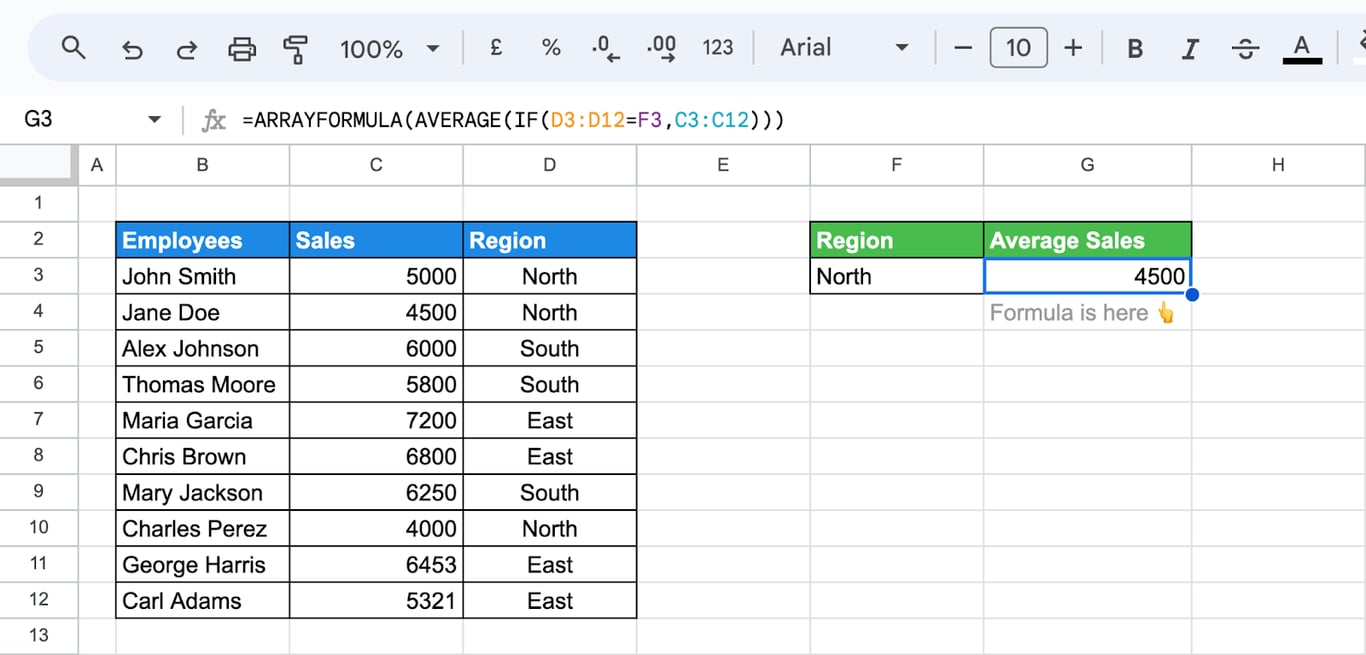The height and width of the screenshot is (655, 1366).
Task: Select column H header
Action: (x=1278, y=165)
